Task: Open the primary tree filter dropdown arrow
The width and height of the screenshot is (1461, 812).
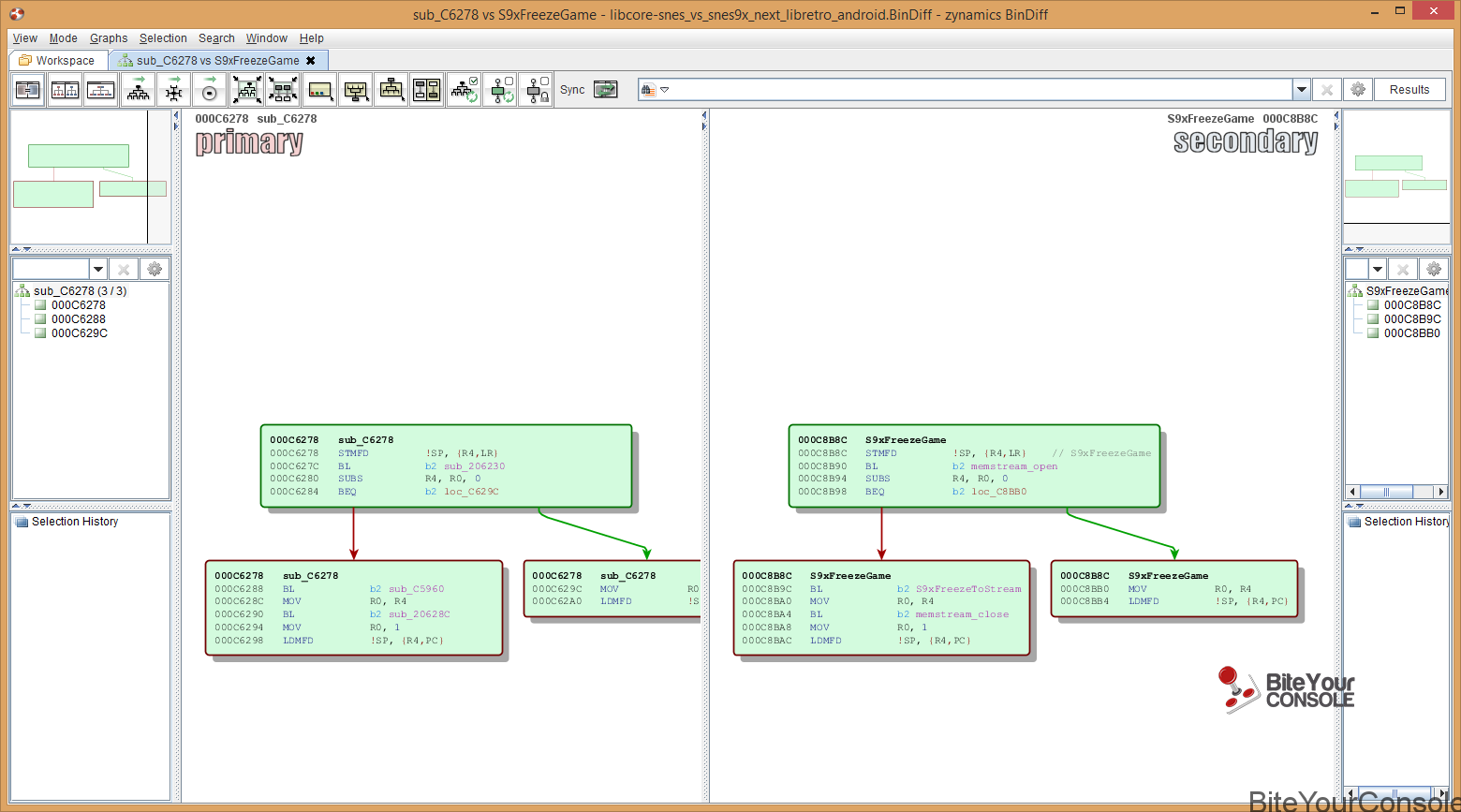Action: coord(97,269)
